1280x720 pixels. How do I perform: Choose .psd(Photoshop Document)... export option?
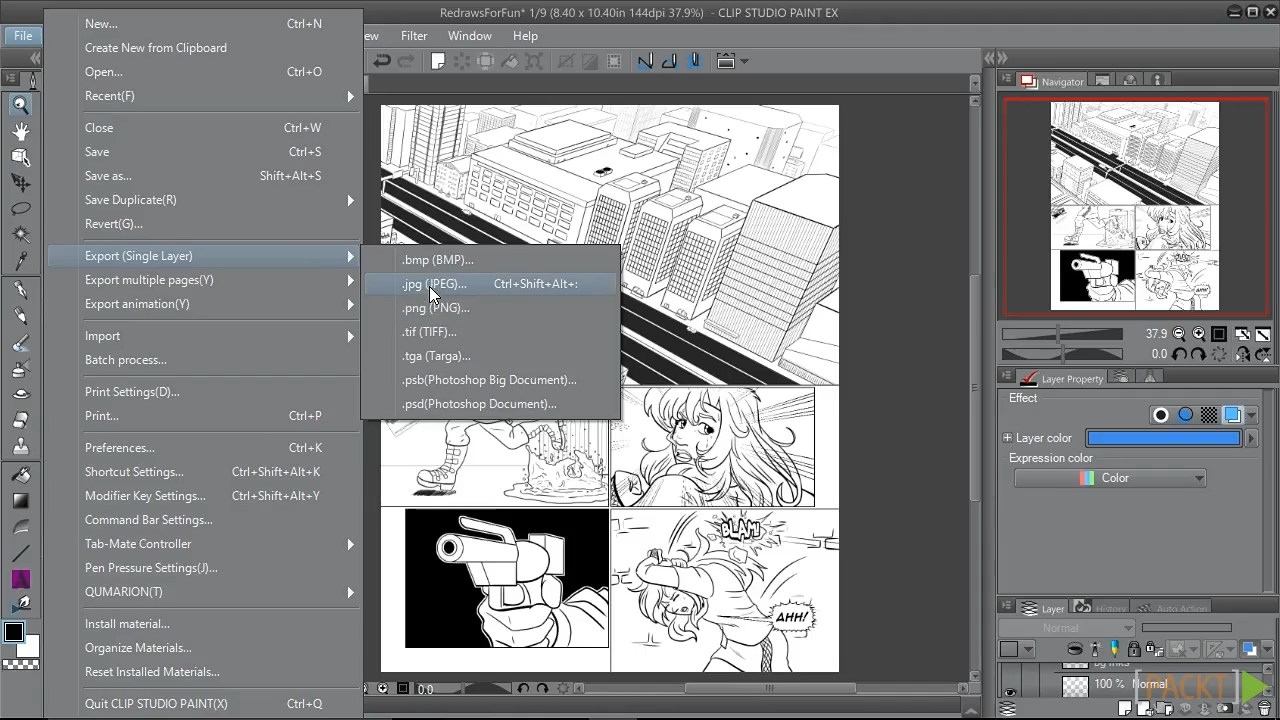pos(491,404)
